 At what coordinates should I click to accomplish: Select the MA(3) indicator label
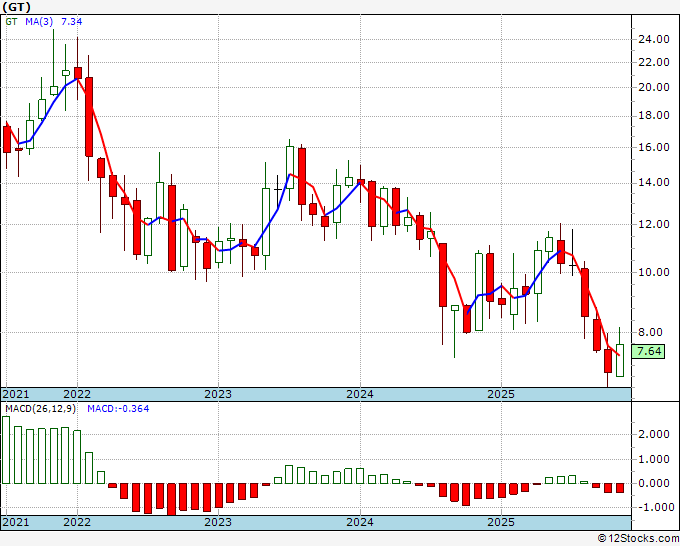(39, 21)
